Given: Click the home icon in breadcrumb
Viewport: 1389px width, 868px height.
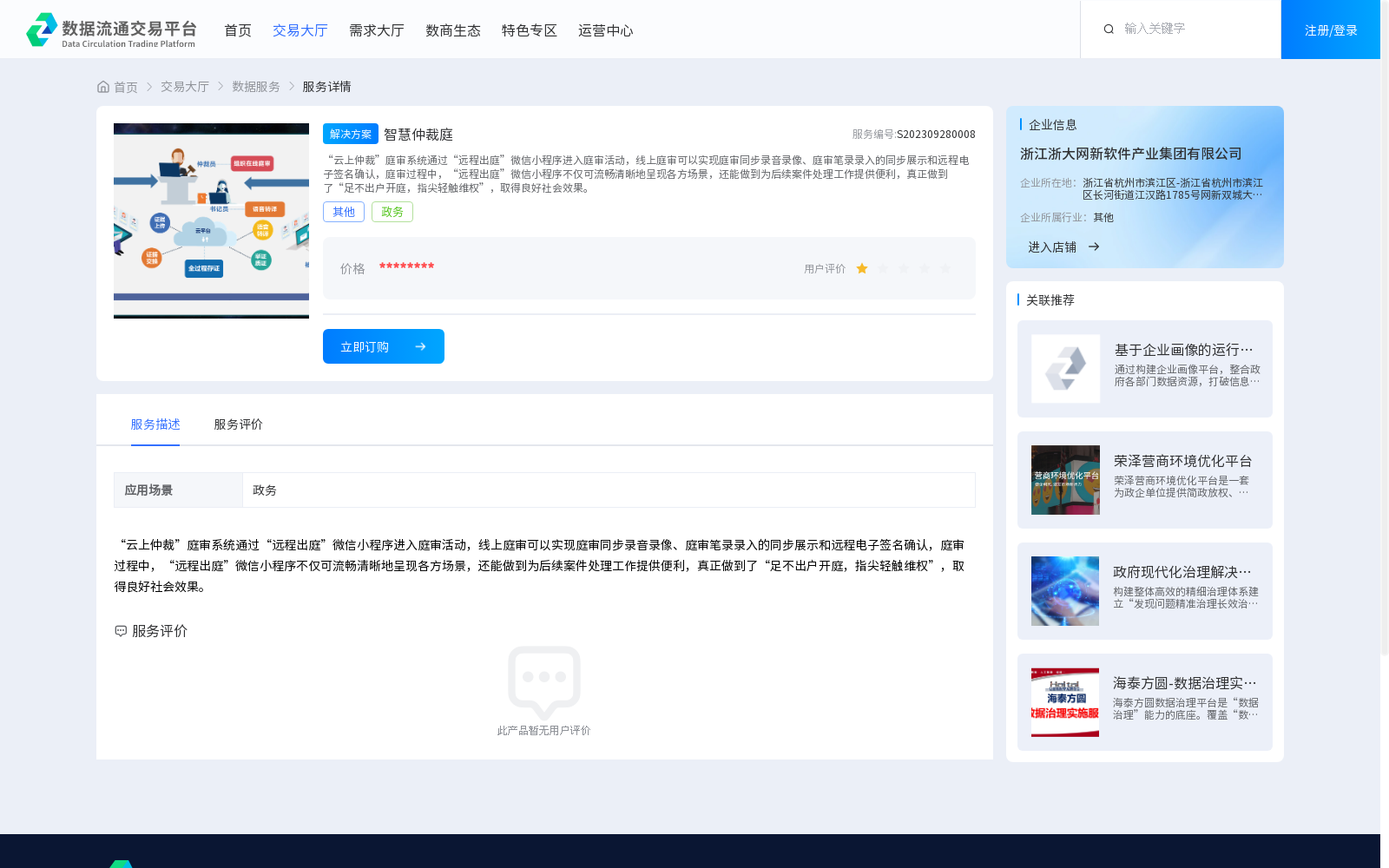Looking at the screenshot, I should (103, 87).
